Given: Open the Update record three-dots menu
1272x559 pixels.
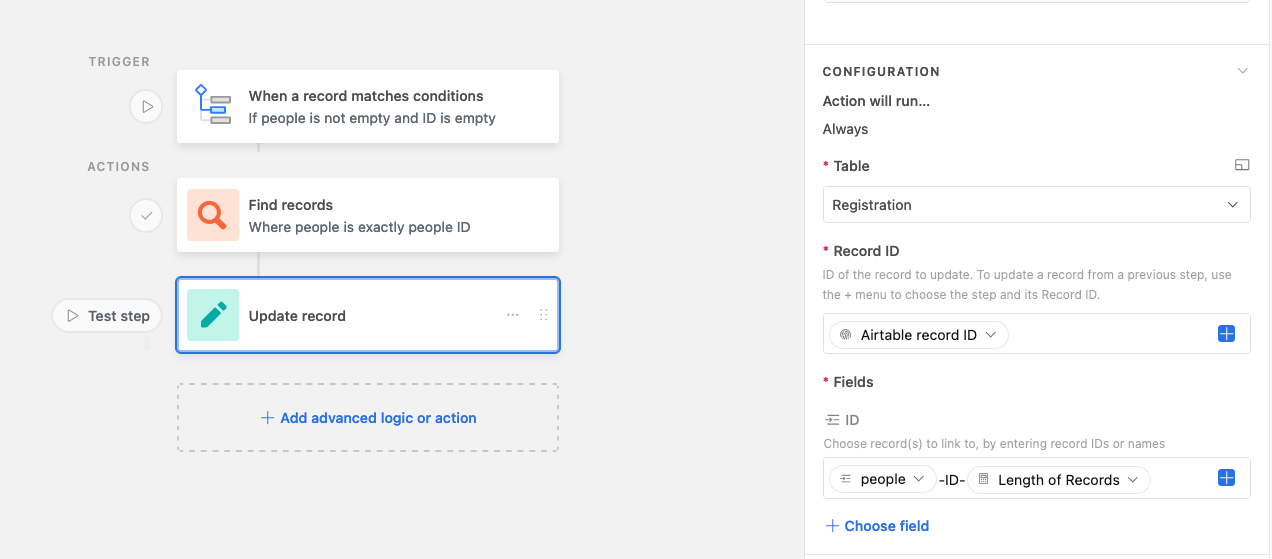Looking at the screenshot, I should [x=513, y=315].
